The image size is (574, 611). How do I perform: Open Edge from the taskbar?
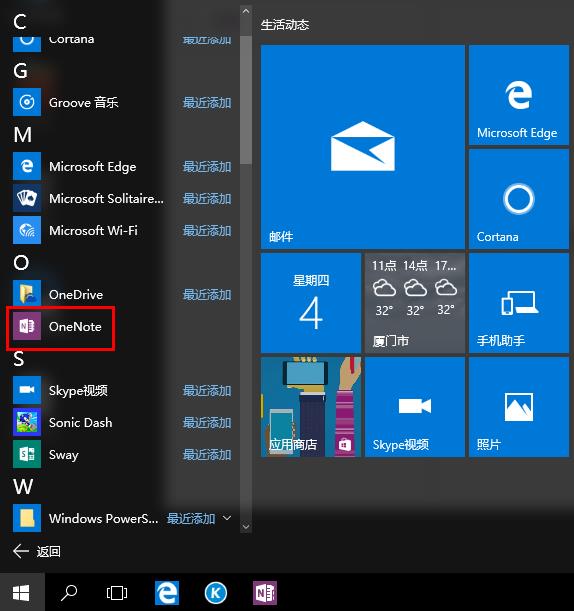coord(167,593)
